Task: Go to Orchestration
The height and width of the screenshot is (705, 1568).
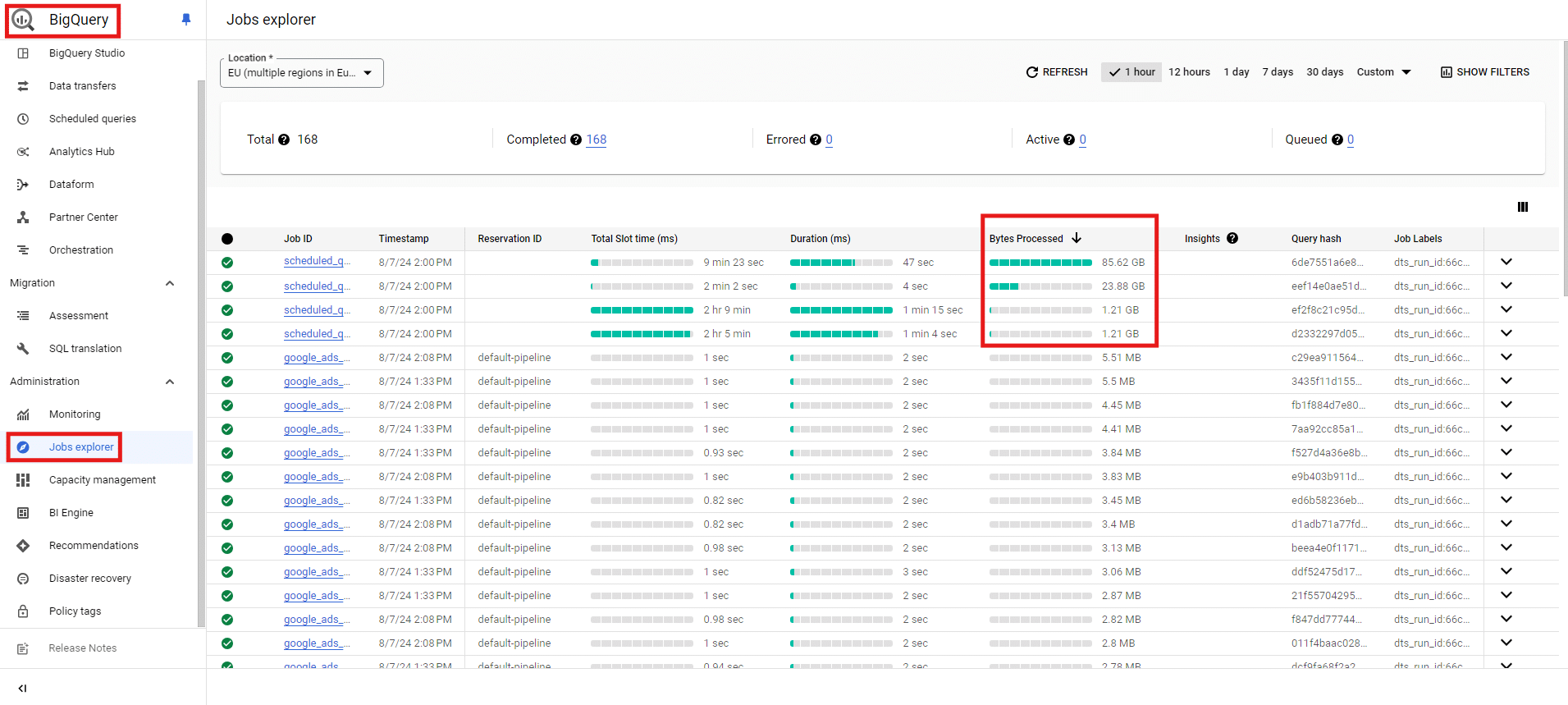Action: [x=80, y=250]
